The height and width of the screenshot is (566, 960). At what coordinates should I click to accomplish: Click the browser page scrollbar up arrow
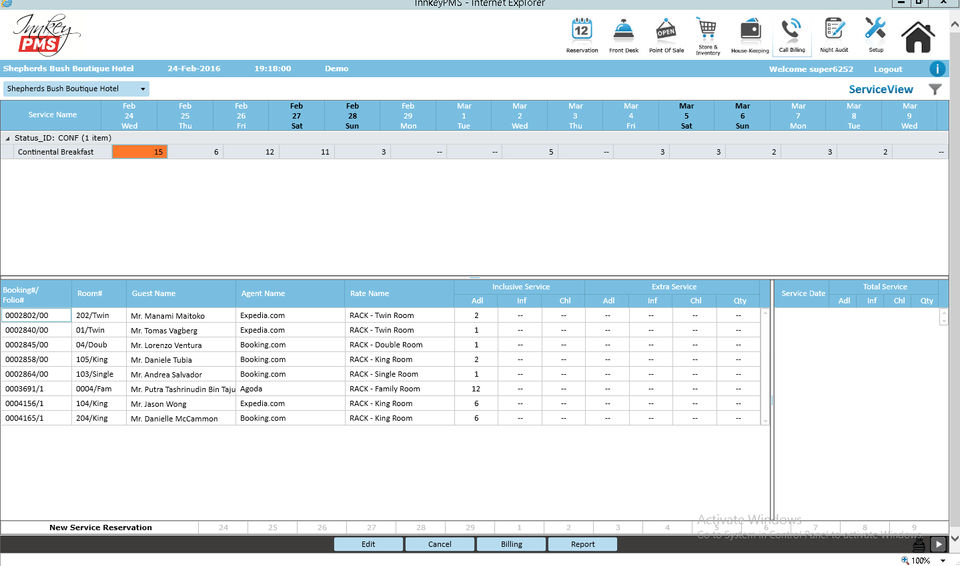pos(954,25)
